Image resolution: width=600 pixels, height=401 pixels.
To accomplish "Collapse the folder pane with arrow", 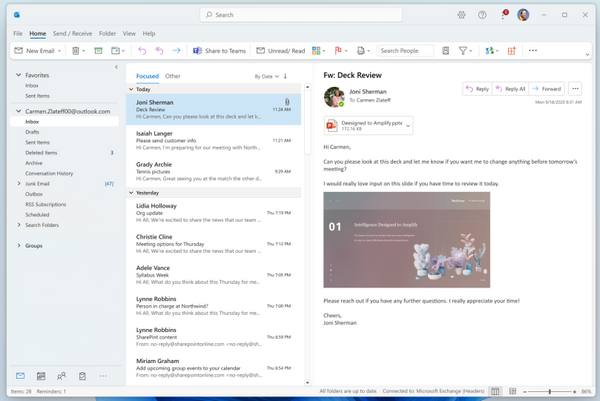I will [116, 67].
